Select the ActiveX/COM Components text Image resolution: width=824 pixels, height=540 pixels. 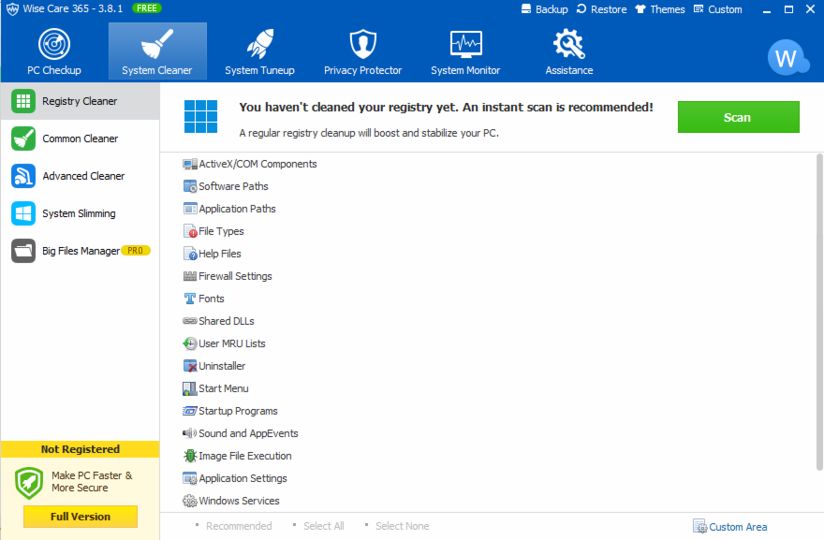pos(258,164)
